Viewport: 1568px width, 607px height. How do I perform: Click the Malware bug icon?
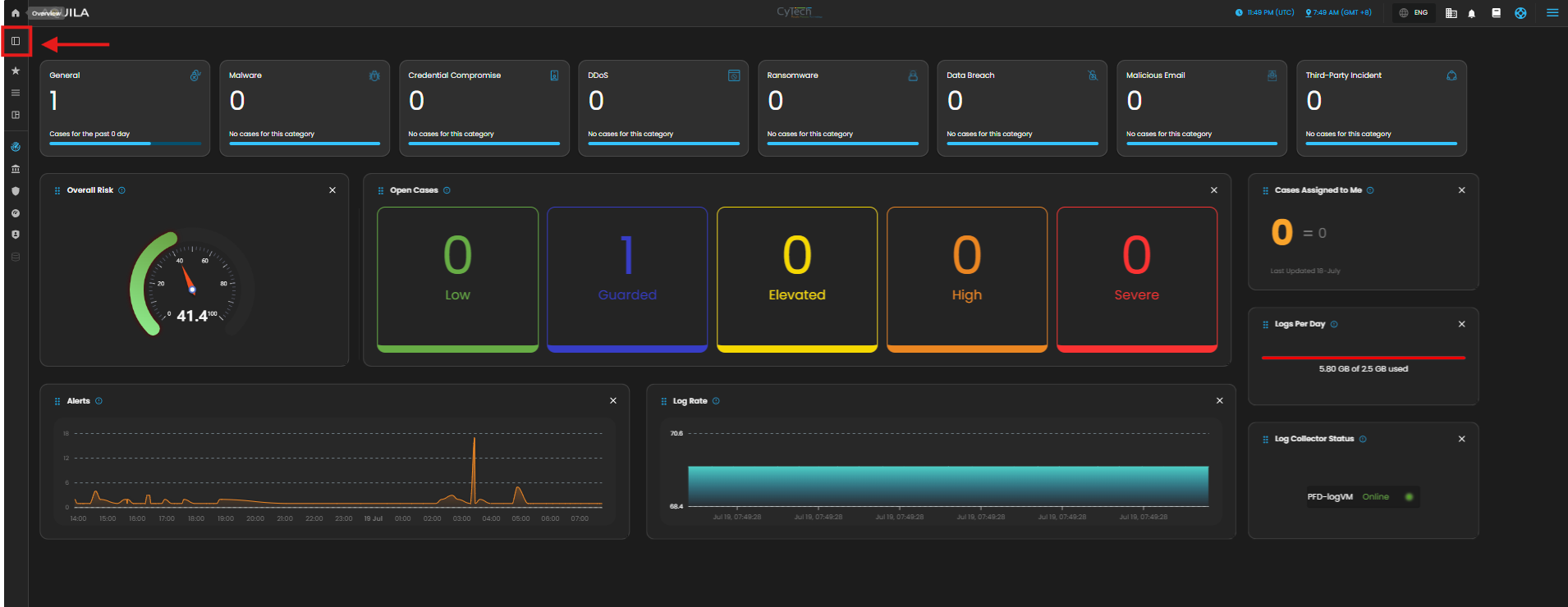point(374,75)
